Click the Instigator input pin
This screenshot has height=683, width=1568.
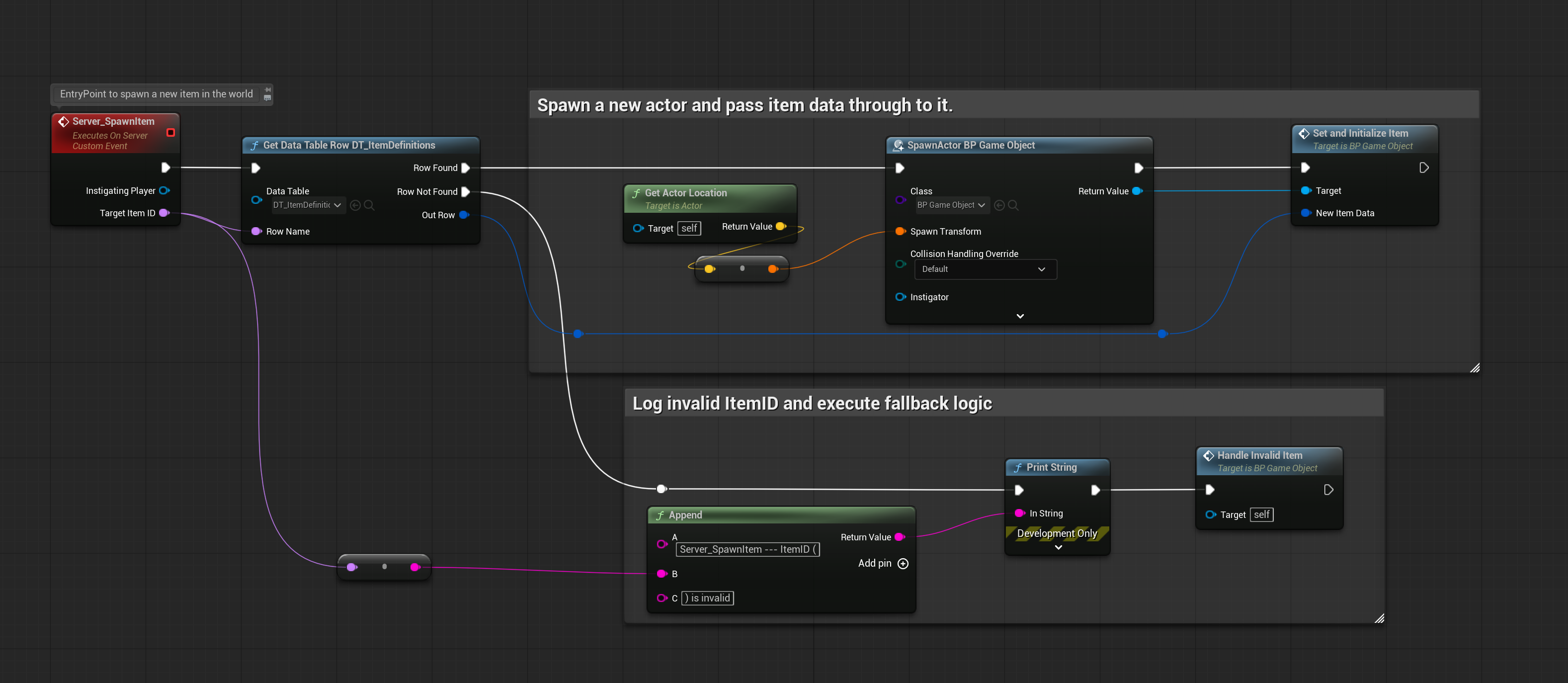pyautogui.click(x=901, y=297)
